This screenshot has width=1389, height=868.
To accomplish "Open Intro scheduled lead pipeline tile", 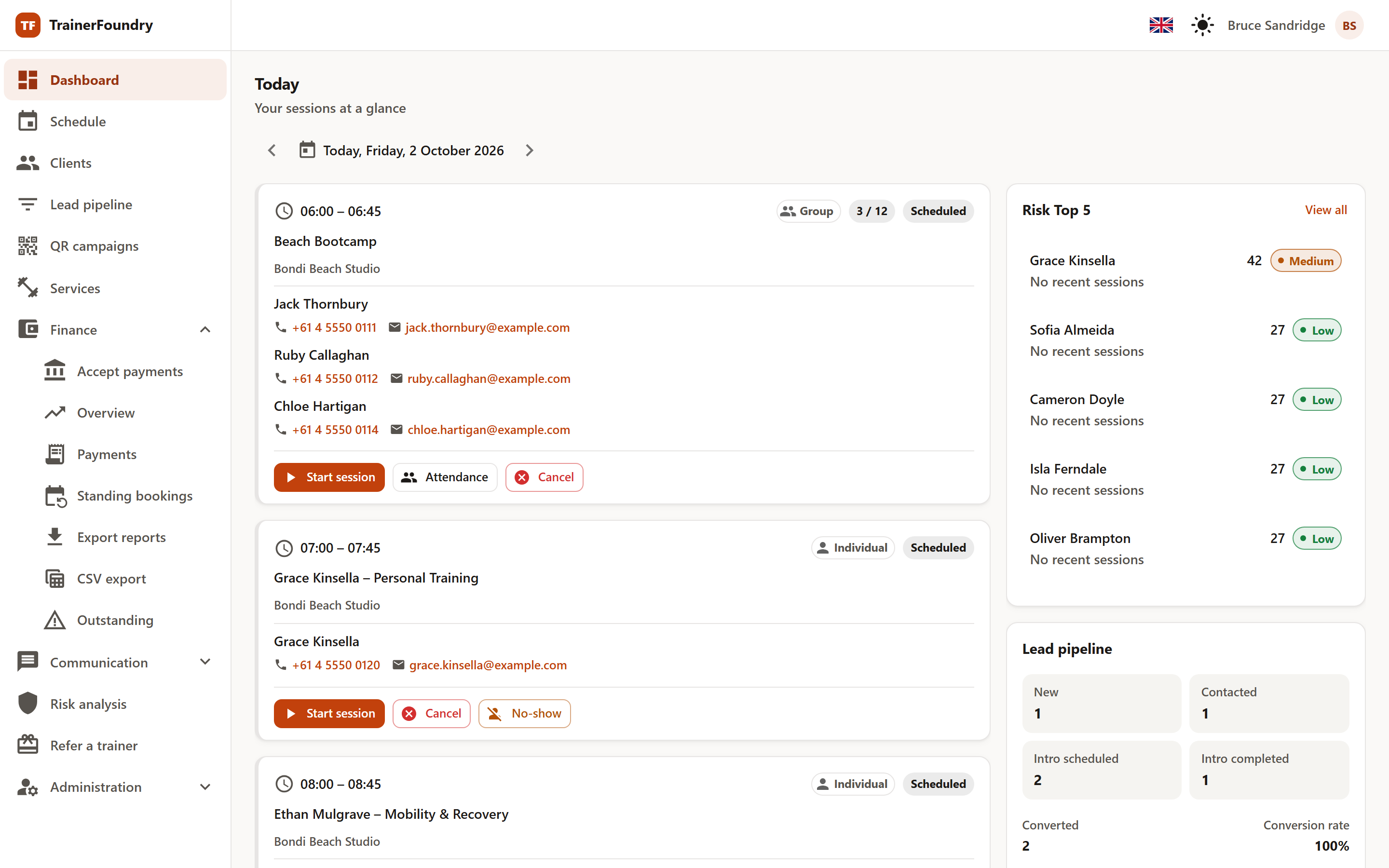I will (1102, 769).
